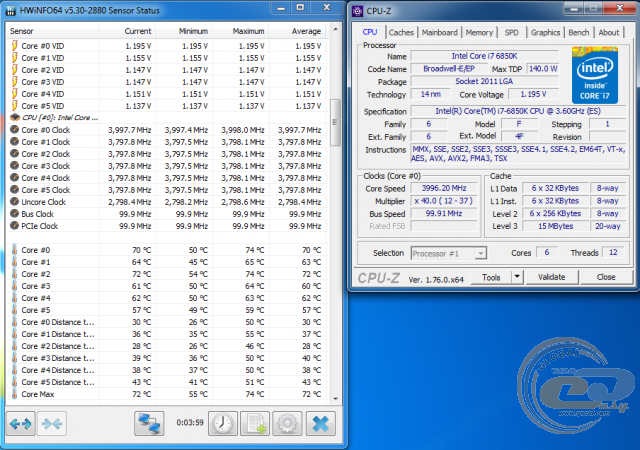
Task: Click the PCIe Clock gauge icon
Action: tap(15, 226)
